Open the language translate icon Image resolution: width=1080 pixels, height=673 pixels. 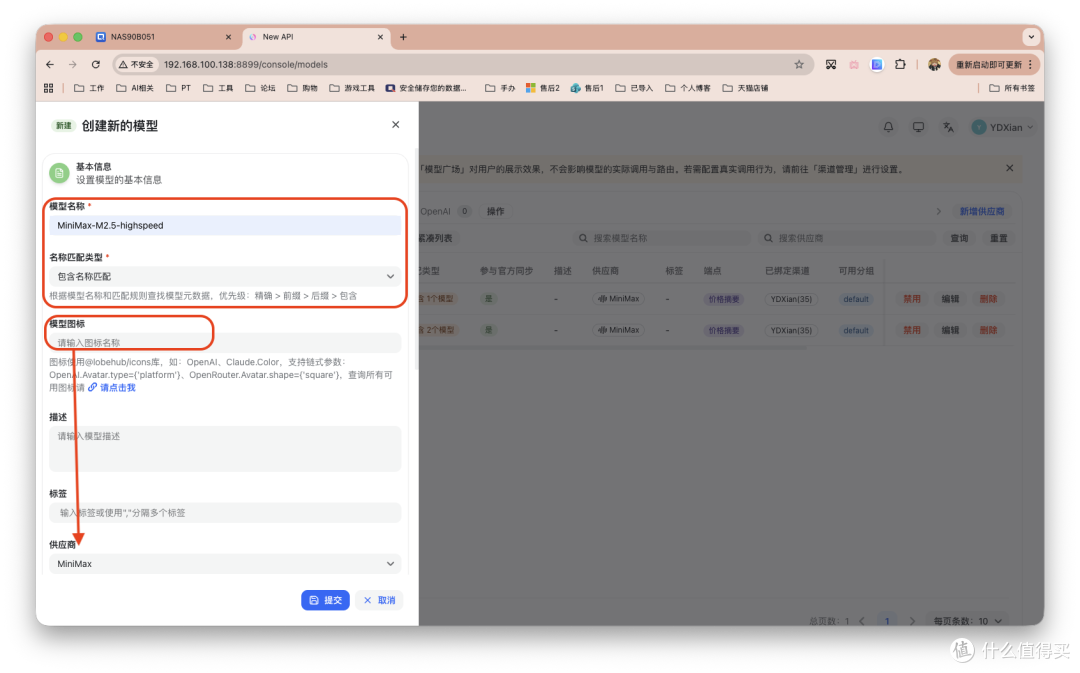coord(948,127)
